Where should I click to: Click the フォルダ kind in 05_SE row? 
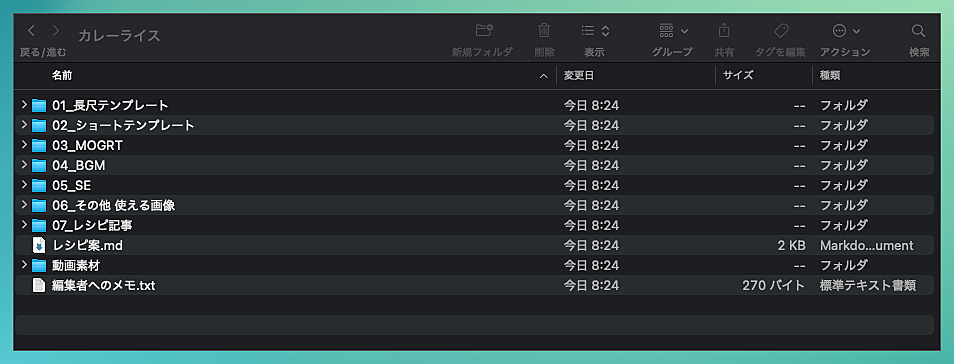pos(844,185)
